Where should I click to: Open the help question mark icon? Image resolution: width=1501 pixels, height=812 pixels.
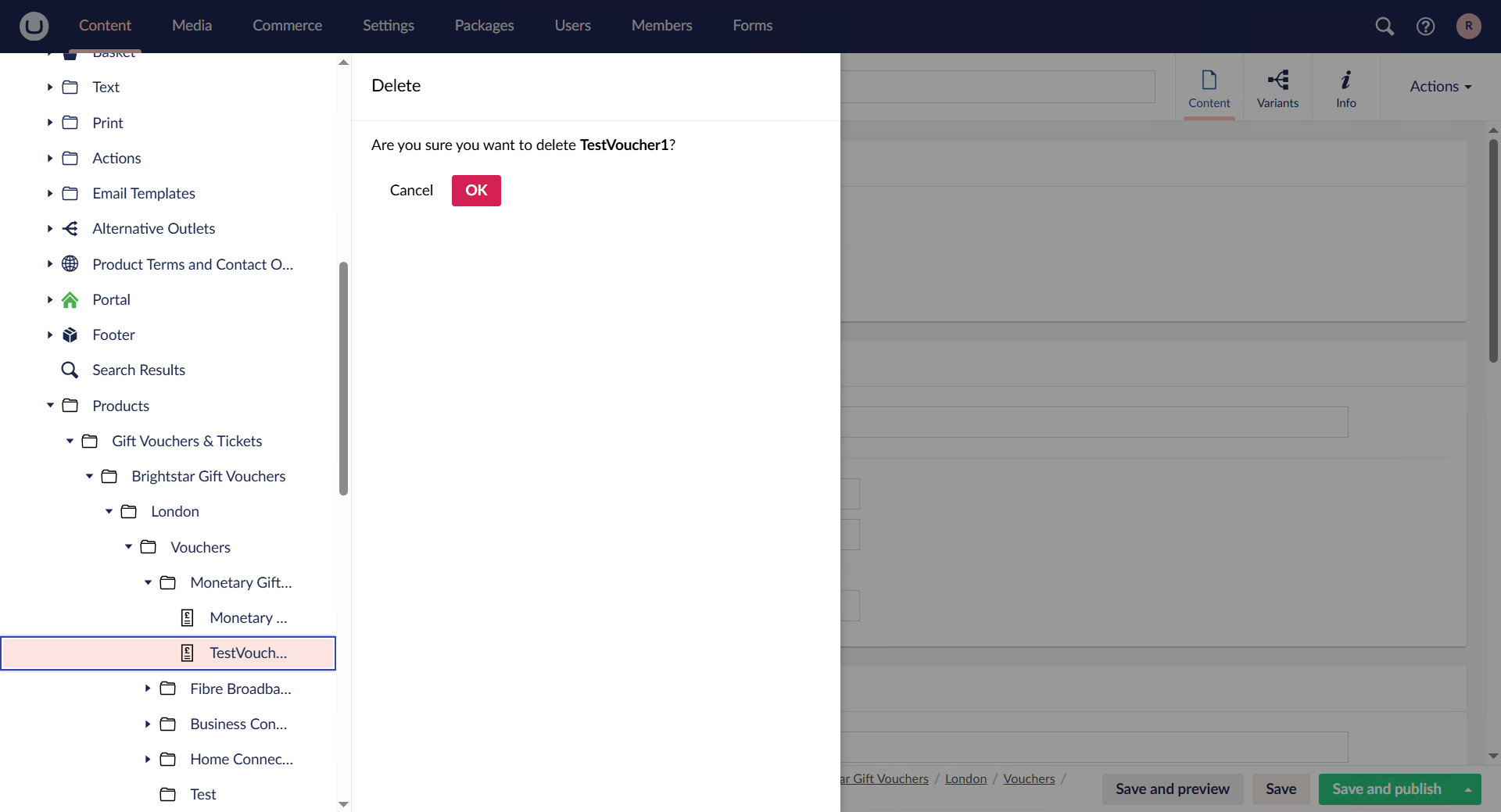pyautogui.click(x=1426, y=26)
